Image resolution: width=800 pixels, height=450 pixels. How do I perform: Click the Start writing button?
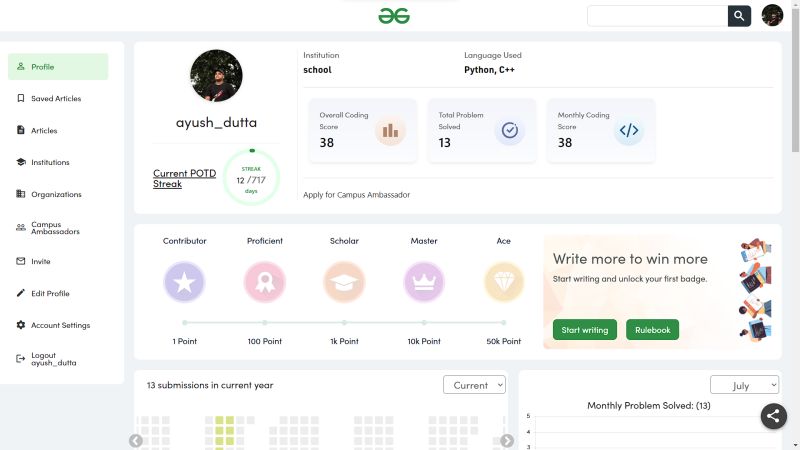click(x=585, y=330)
